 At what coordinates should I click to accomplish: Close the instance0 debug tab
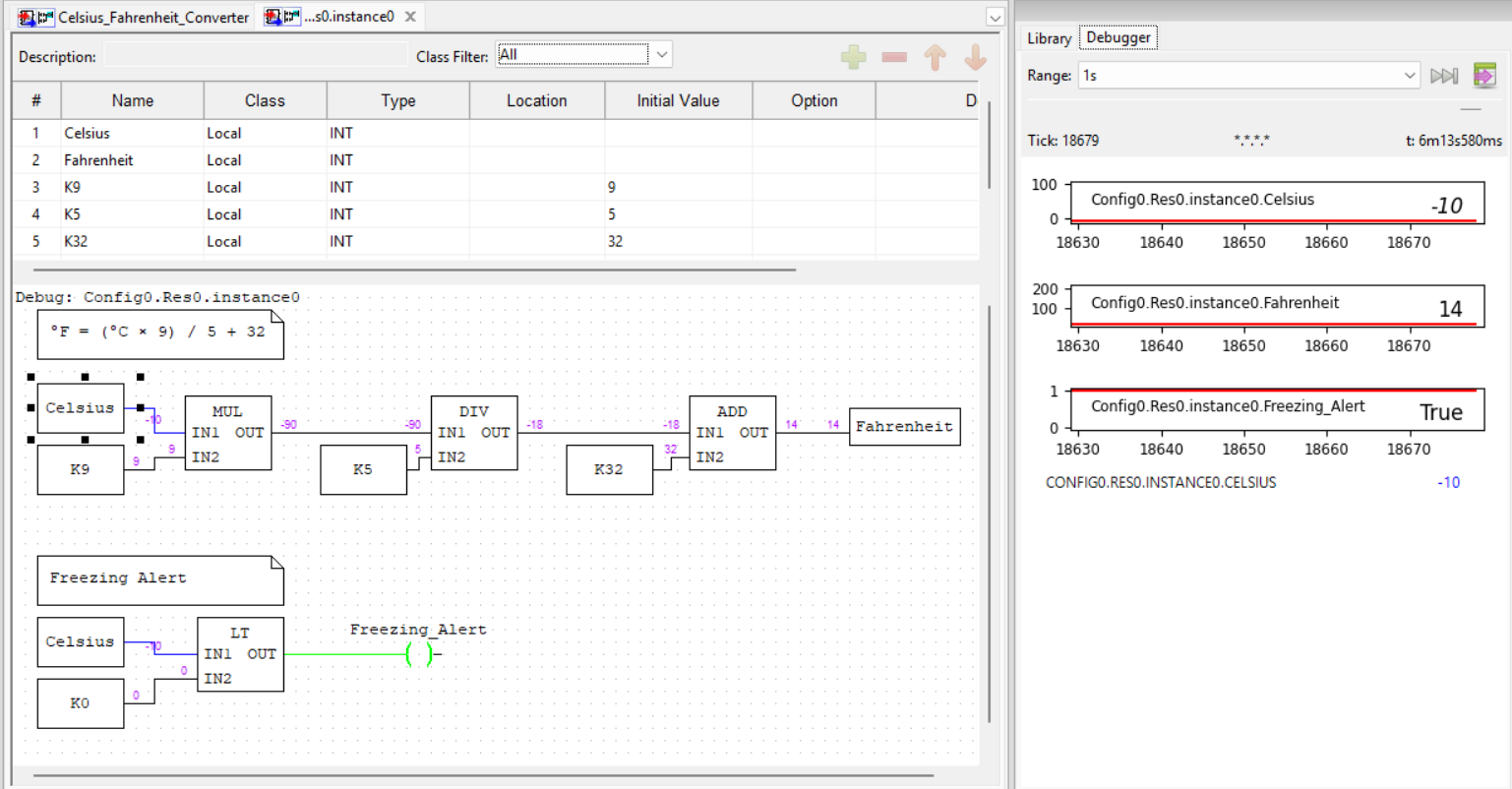[x=410, y=17]
